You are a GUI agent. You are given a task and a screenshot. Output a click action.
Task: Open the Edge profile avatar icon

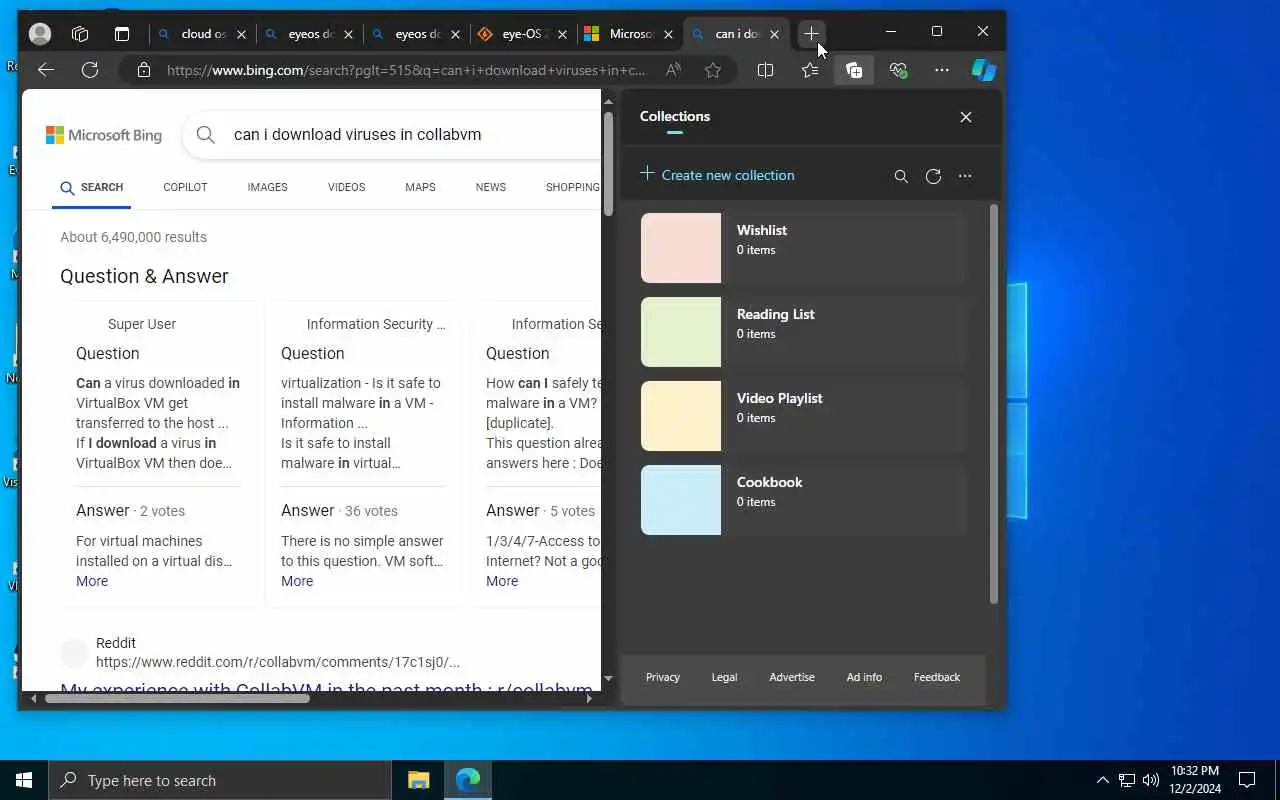click(40, 34)
